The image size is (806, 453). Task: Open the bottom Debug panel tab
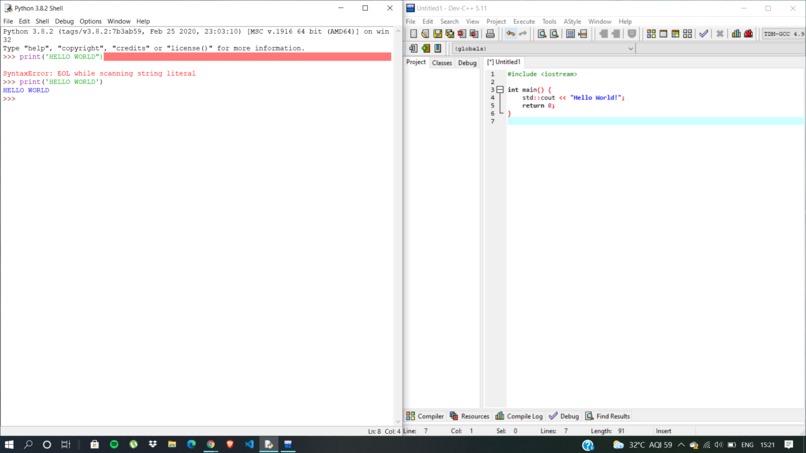tap(564, 416)
